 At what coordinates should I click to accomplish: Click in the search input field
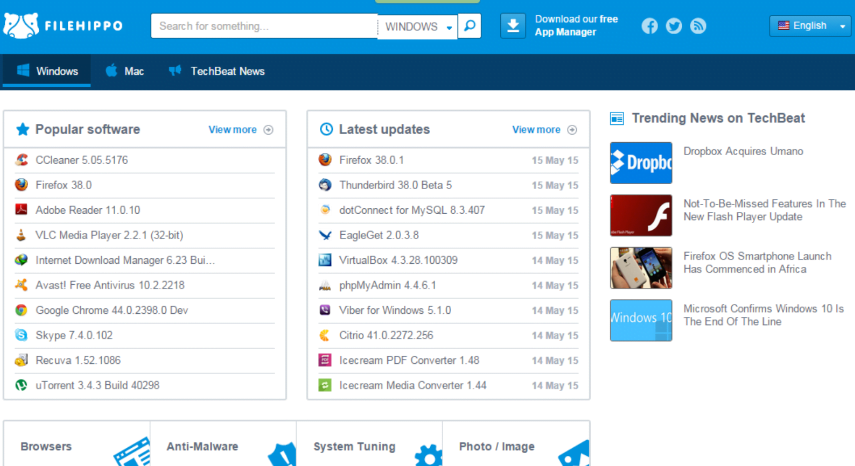coord(264,26)
